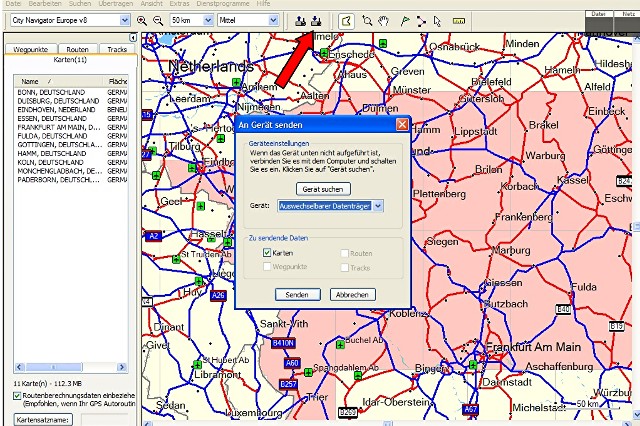This screenshot has height=426, width=640.
Task: Click the zoom in magnifier icon
Action: tap(142, 20)
